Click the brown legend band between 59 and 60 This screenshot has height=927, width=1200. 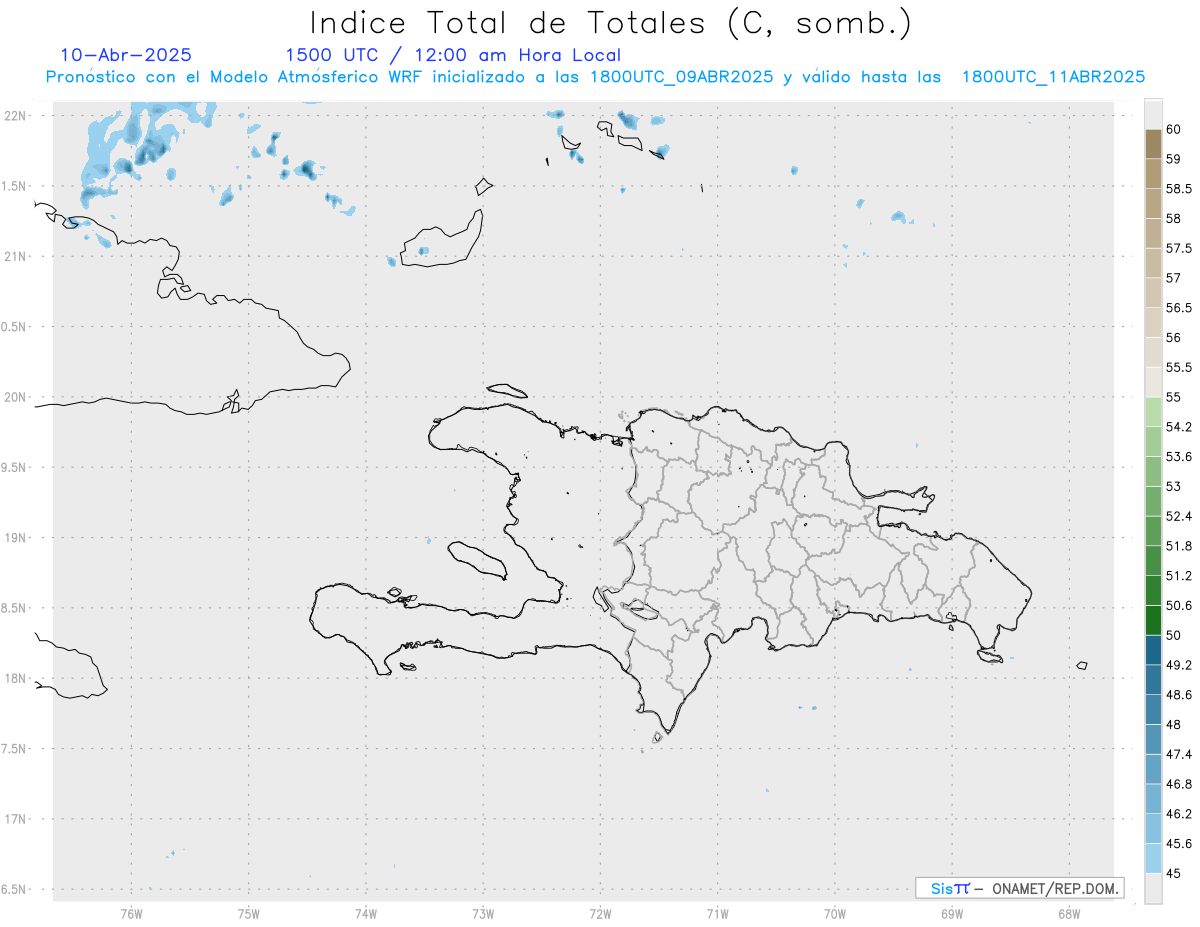point(1153,144)
